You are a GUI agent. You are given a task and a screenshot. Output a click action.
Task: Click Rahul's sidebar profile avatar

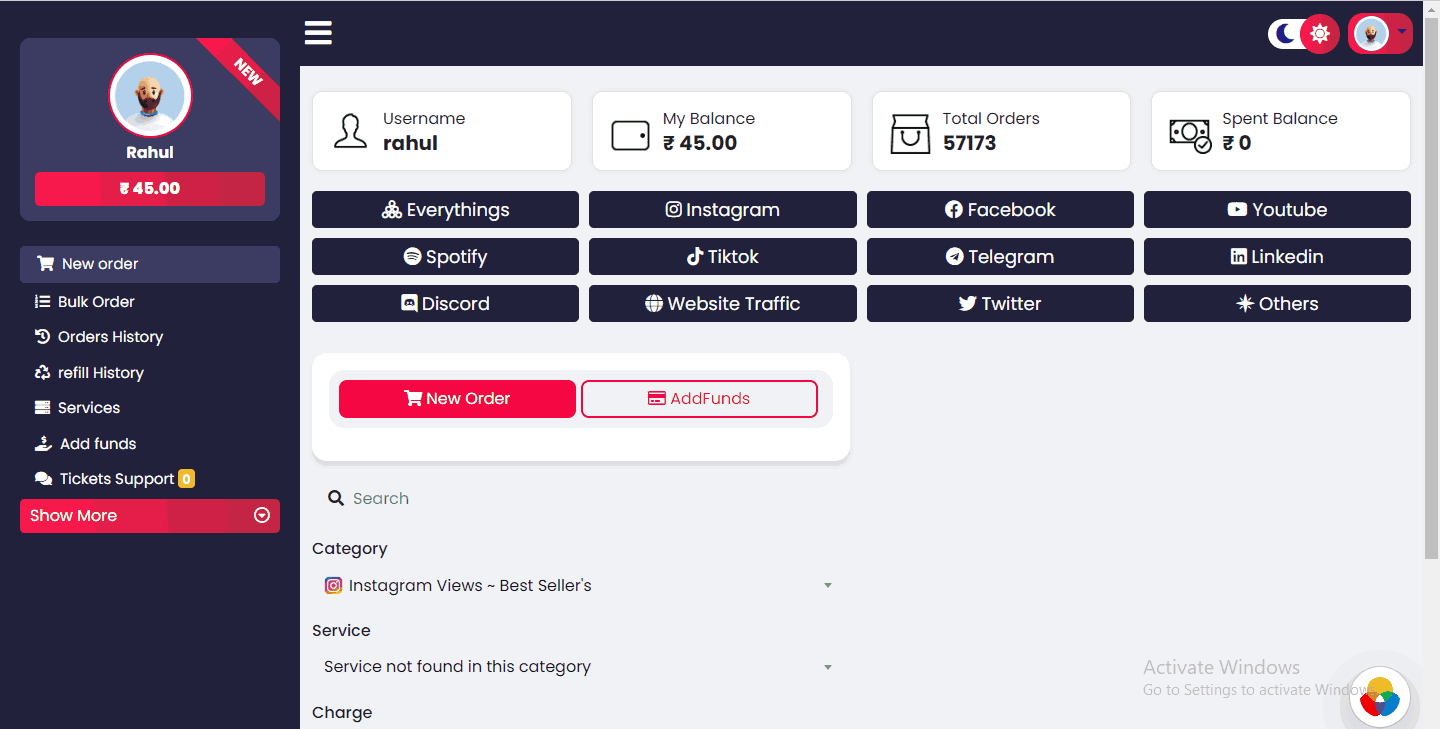(150, 96)
